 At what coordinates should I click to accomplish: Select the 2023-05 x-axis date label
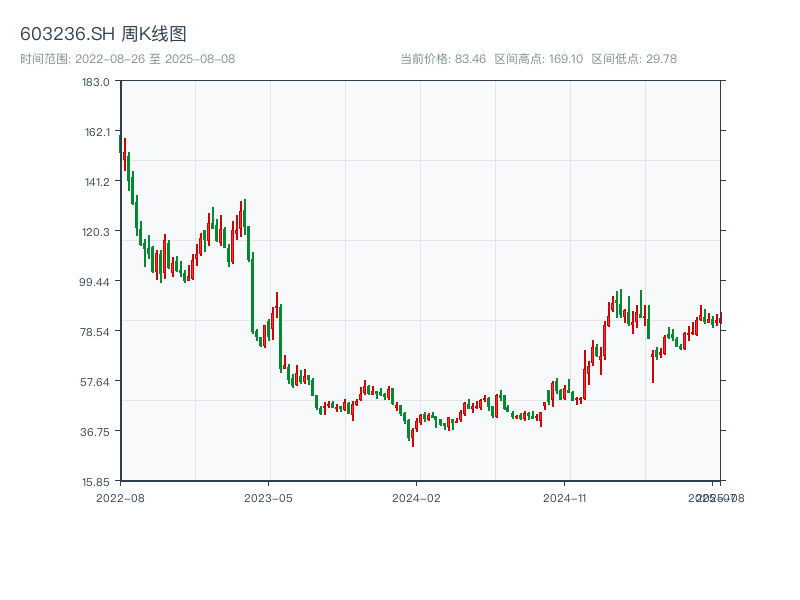pyautogui.click(x=268, y=497)
